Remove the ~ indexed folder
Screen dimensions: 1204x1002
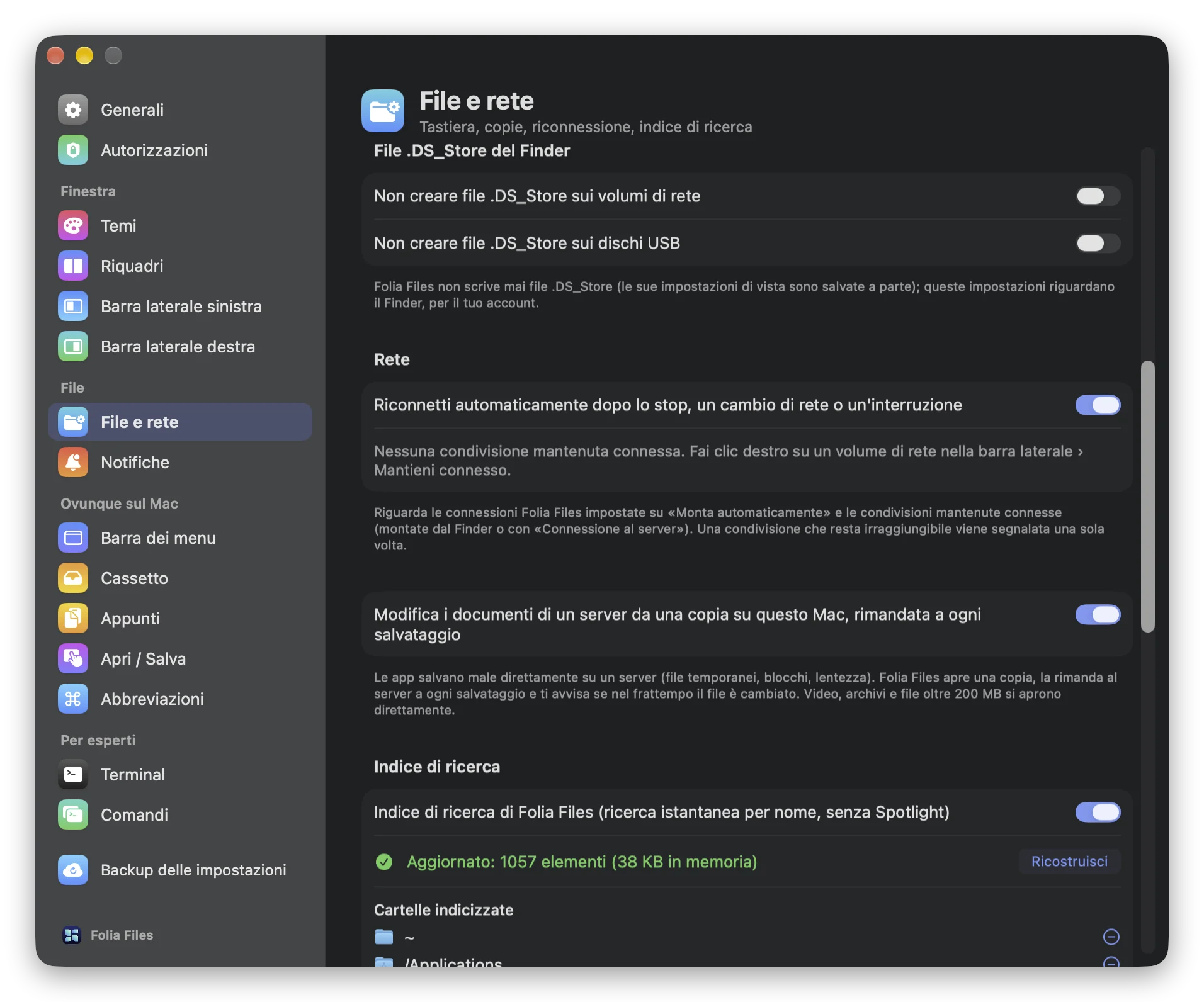point(1111,937)
